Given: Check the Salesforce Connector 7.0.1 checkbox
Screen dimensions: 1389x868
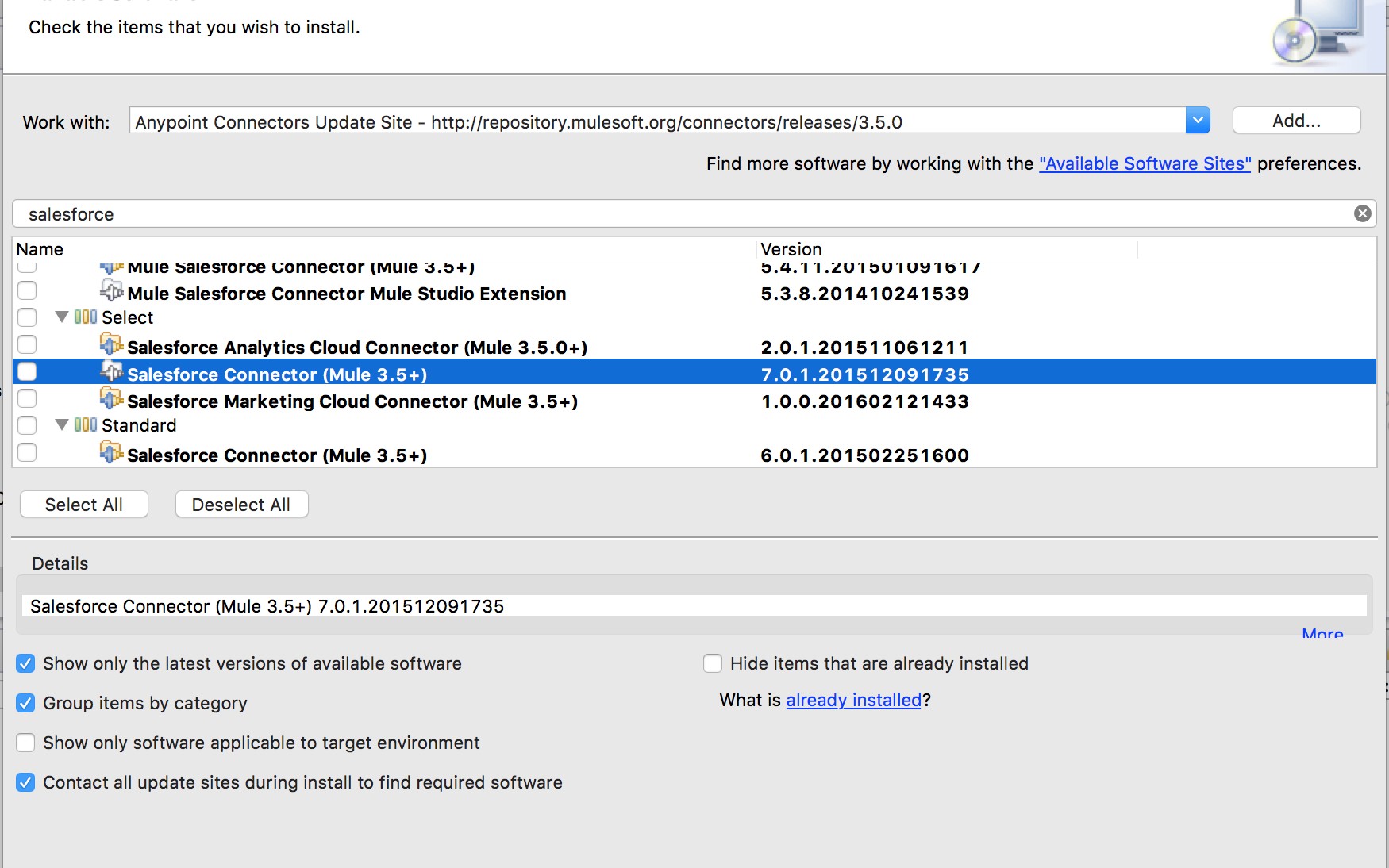Looking at the screenshot, I should tap(27, 372).
